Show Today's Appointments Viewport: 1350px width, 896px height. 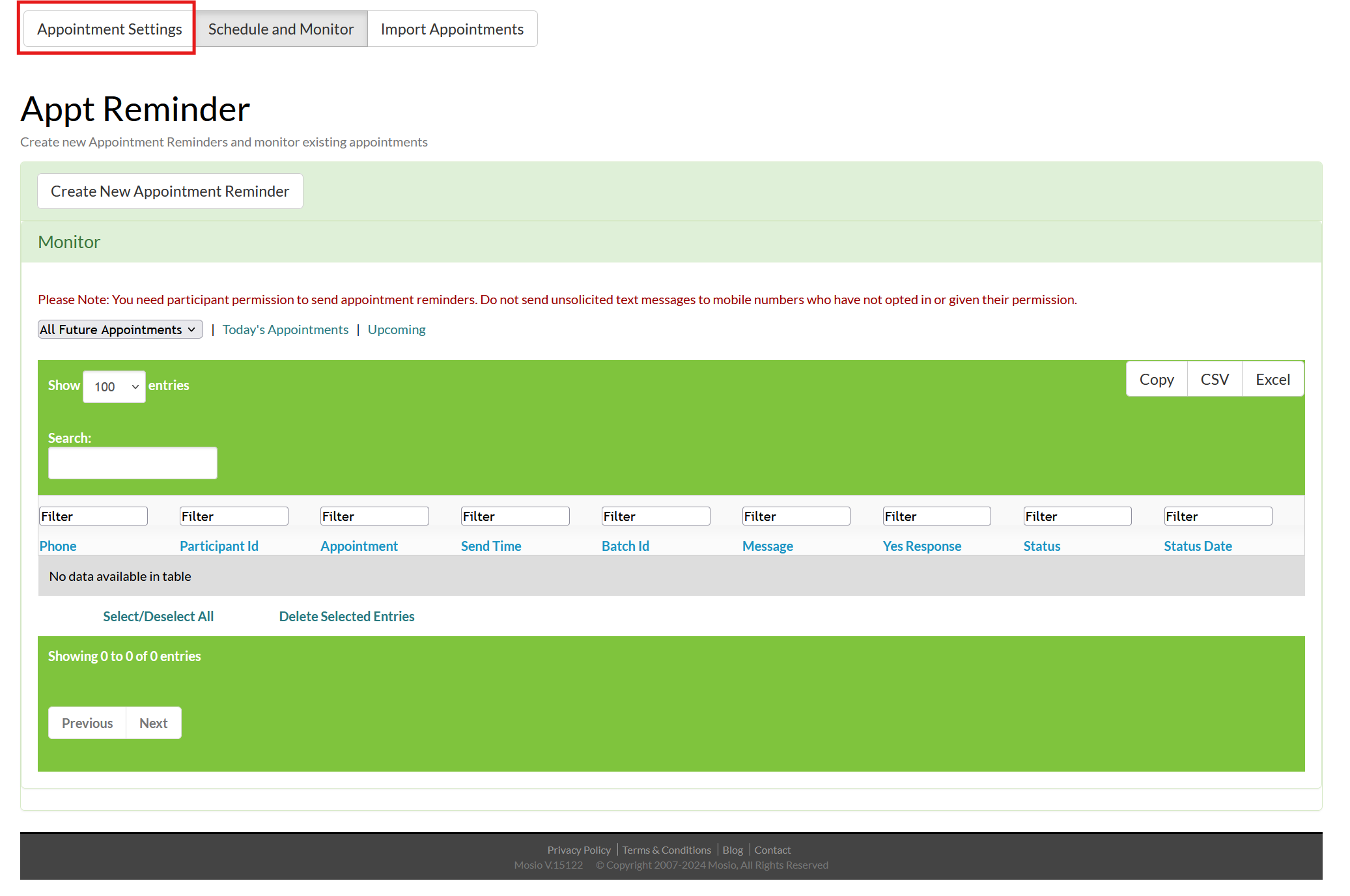coord(285,329)
